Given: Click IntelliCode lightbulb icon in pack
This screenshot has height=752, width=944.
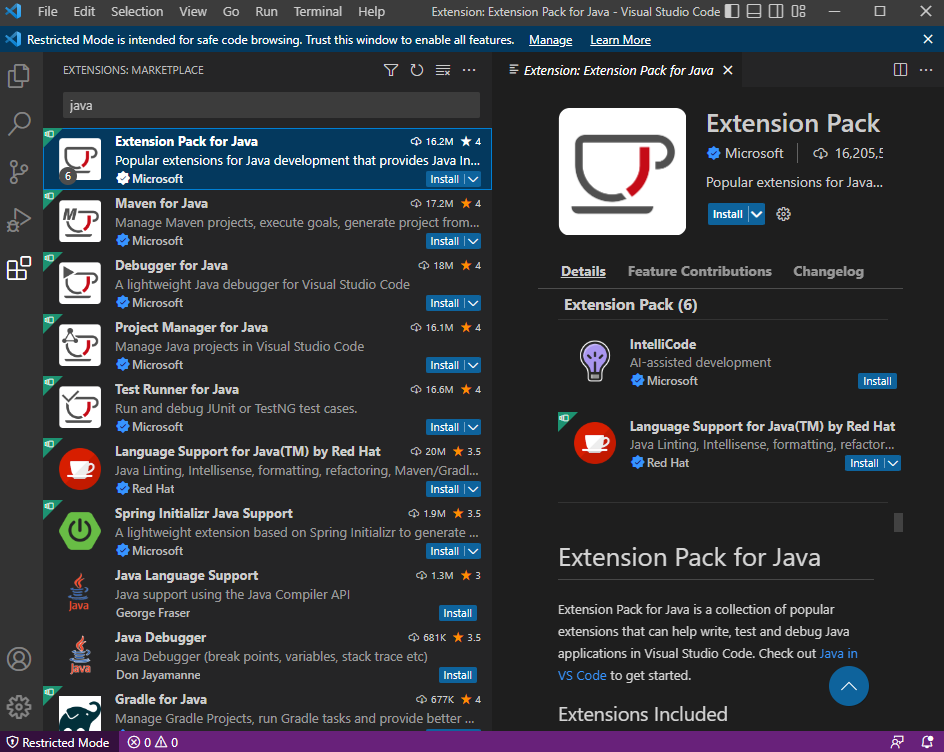Looking at the screenshot, I should click(595, 361).
